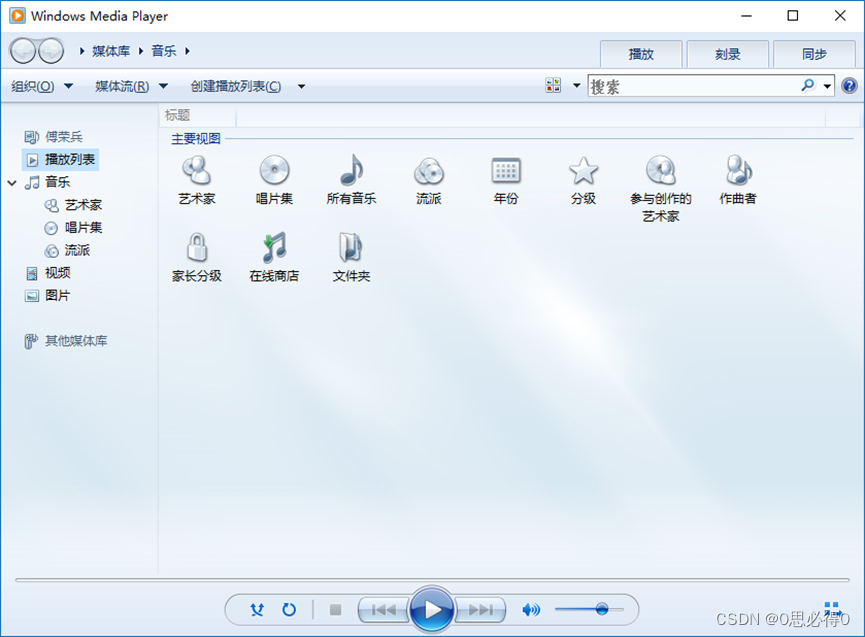This screenshot has height=637, width=865.
Task: Expand the view options dropdown arrow
Action: tap(576, 85)
